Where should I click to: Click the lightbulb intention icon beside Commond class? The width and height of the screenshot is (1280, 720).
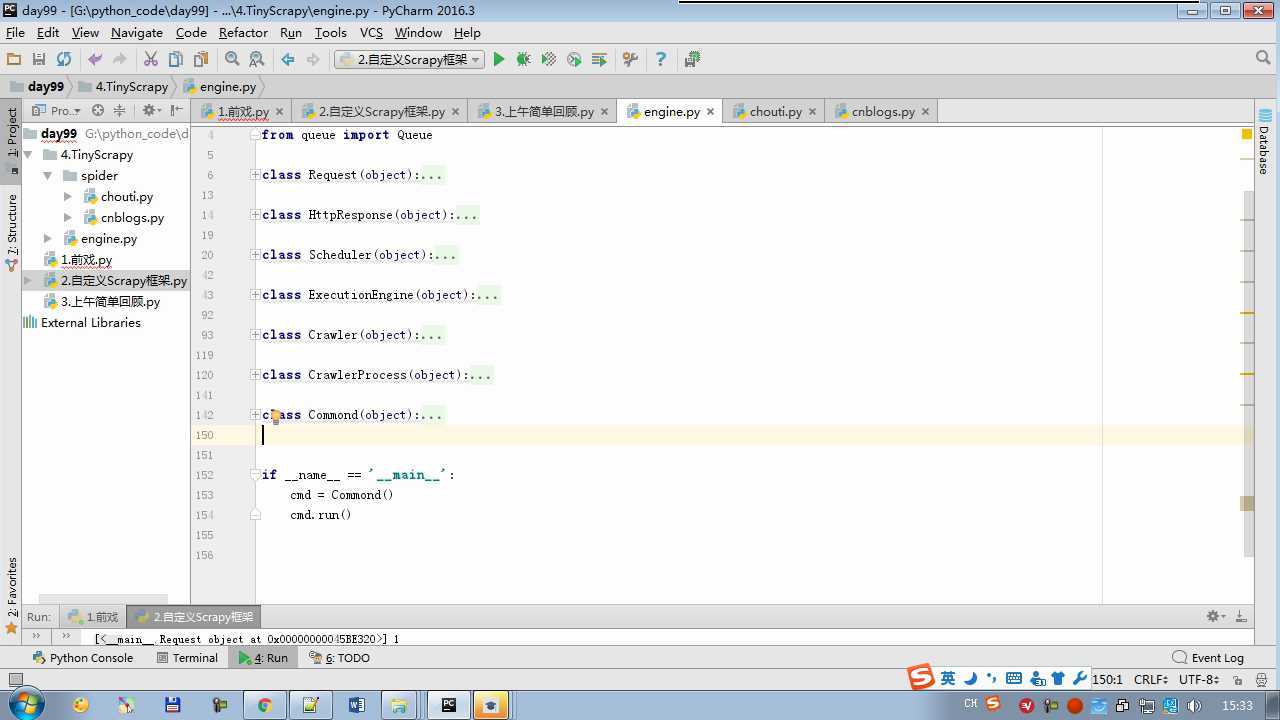[x=275, y=417]
